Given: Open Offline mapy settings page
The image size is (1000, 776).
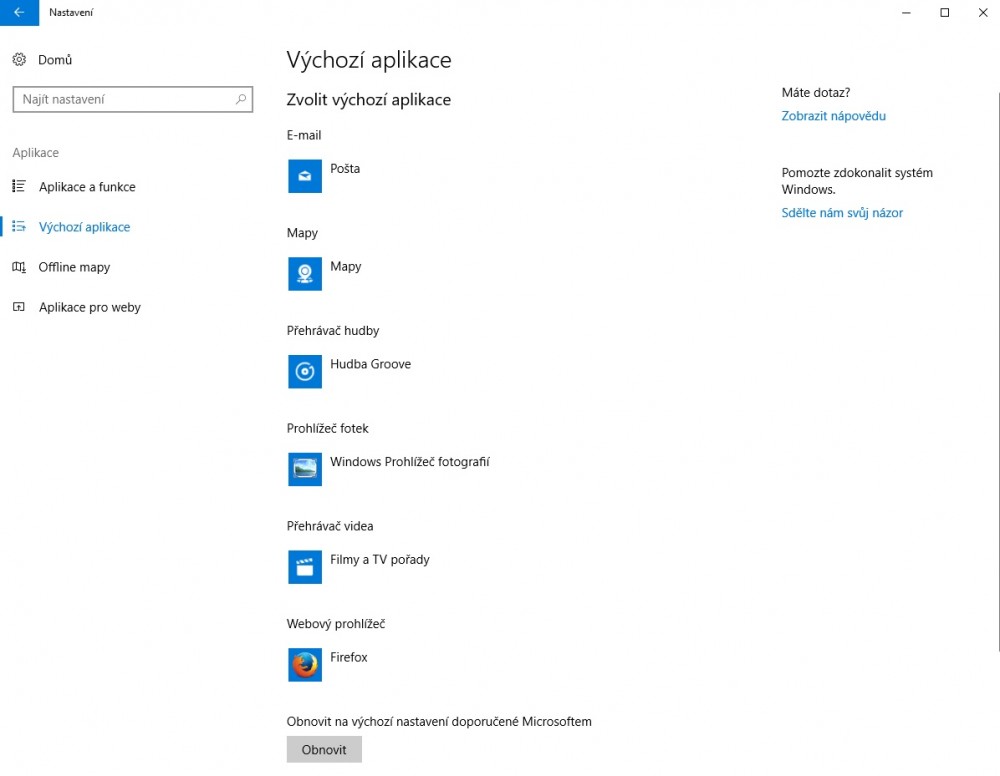Looking at the screenshot, I should click(74, 267).
